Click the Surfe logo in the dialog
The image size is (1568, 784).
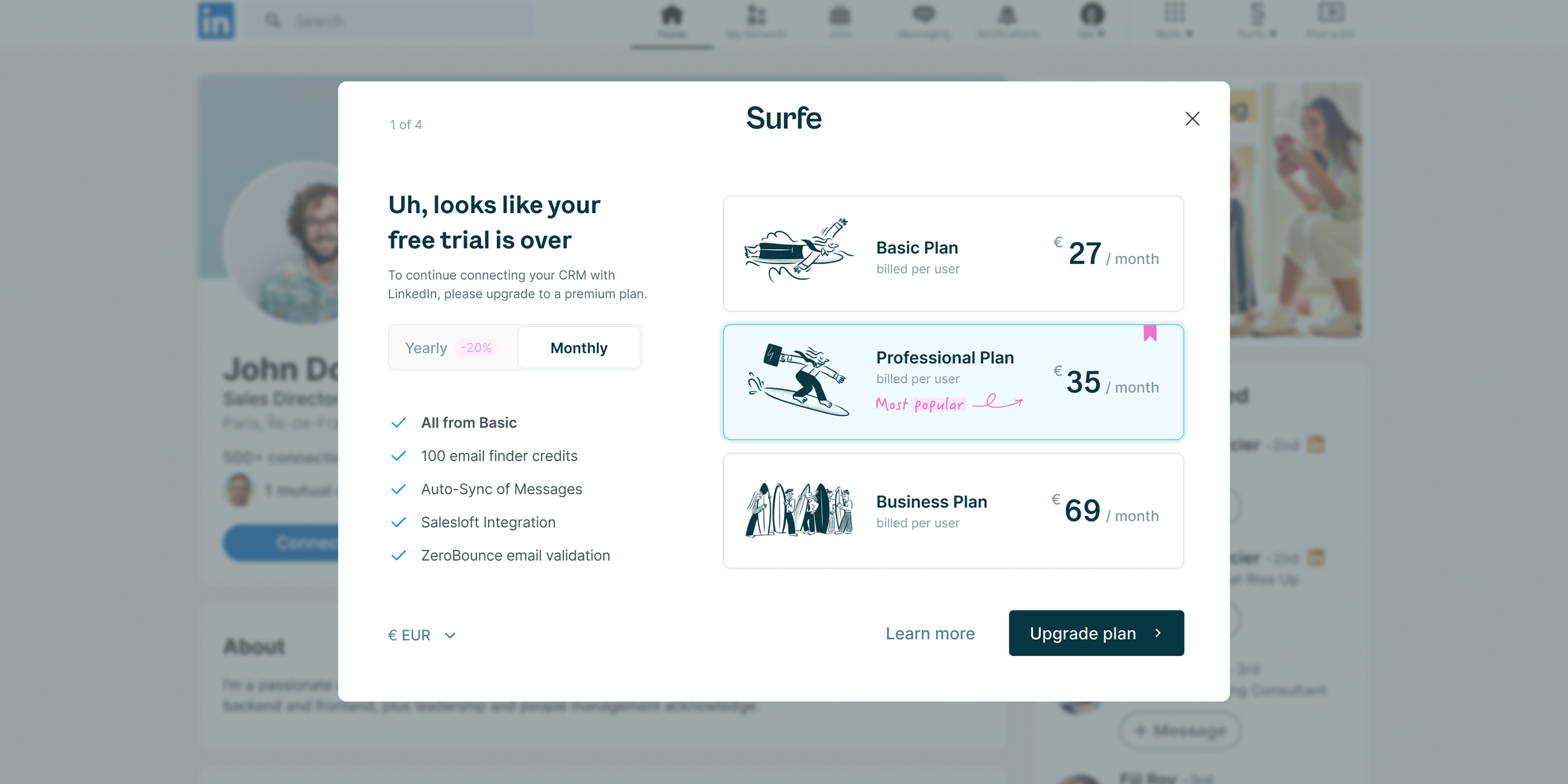pos(784,119)
